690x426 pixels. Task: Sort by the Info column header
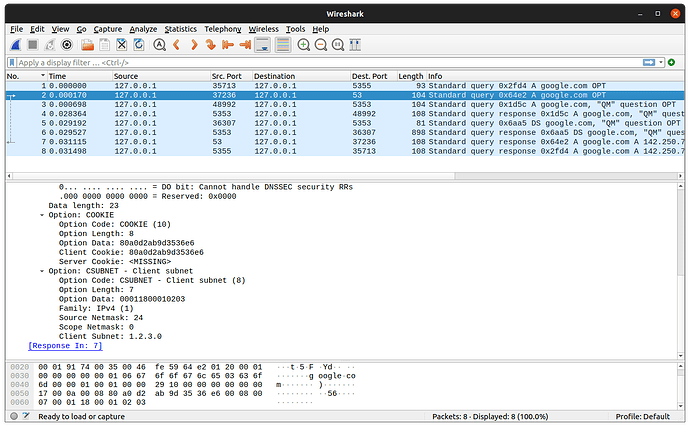[555, 76]
